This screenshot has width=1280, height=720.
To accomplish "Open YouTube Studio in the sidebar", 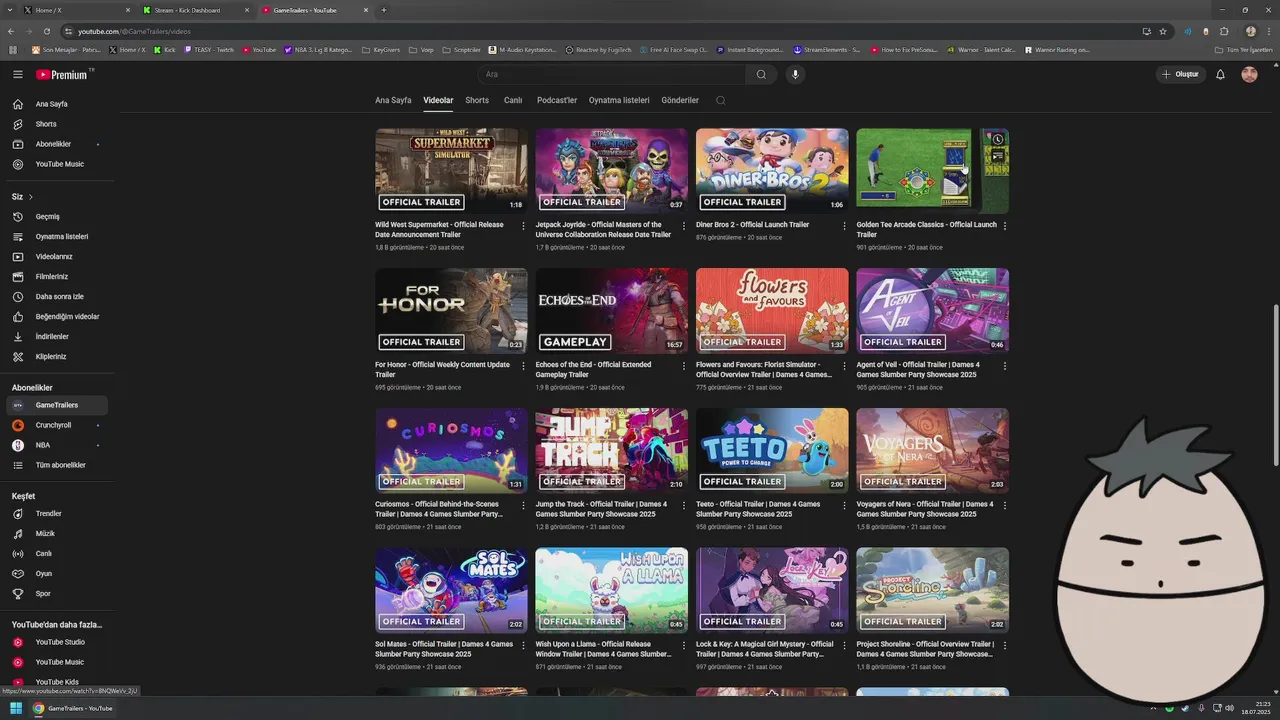I will 57,642.
